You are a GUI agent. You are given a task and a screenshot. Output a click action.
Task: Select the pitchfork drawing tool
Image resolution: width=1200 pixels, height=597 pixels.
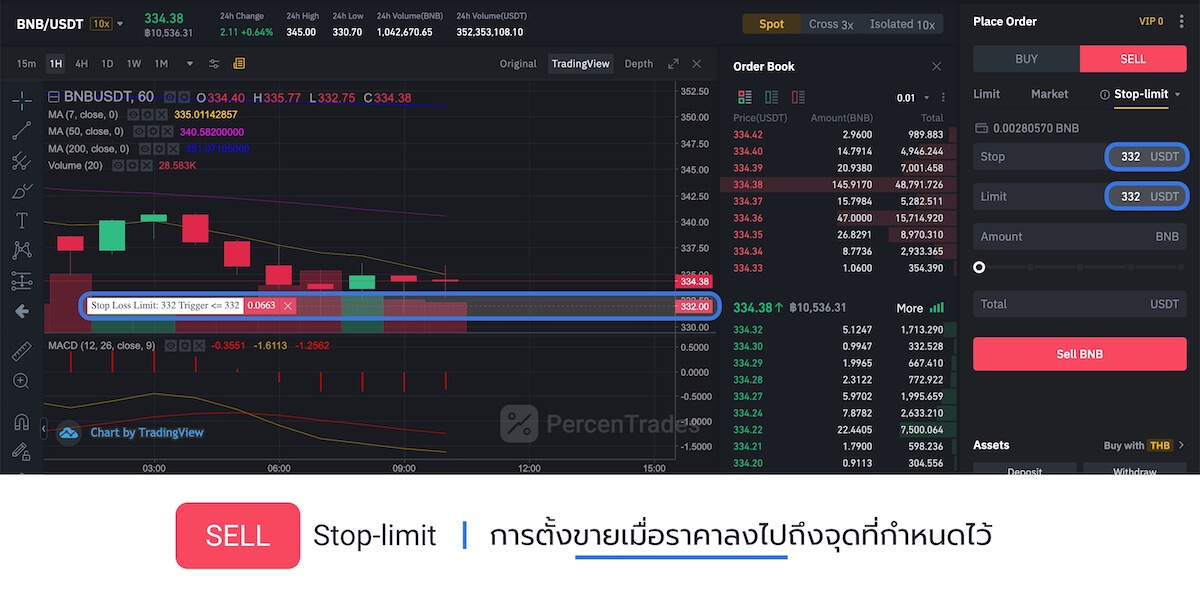click(x=21, y=160)
